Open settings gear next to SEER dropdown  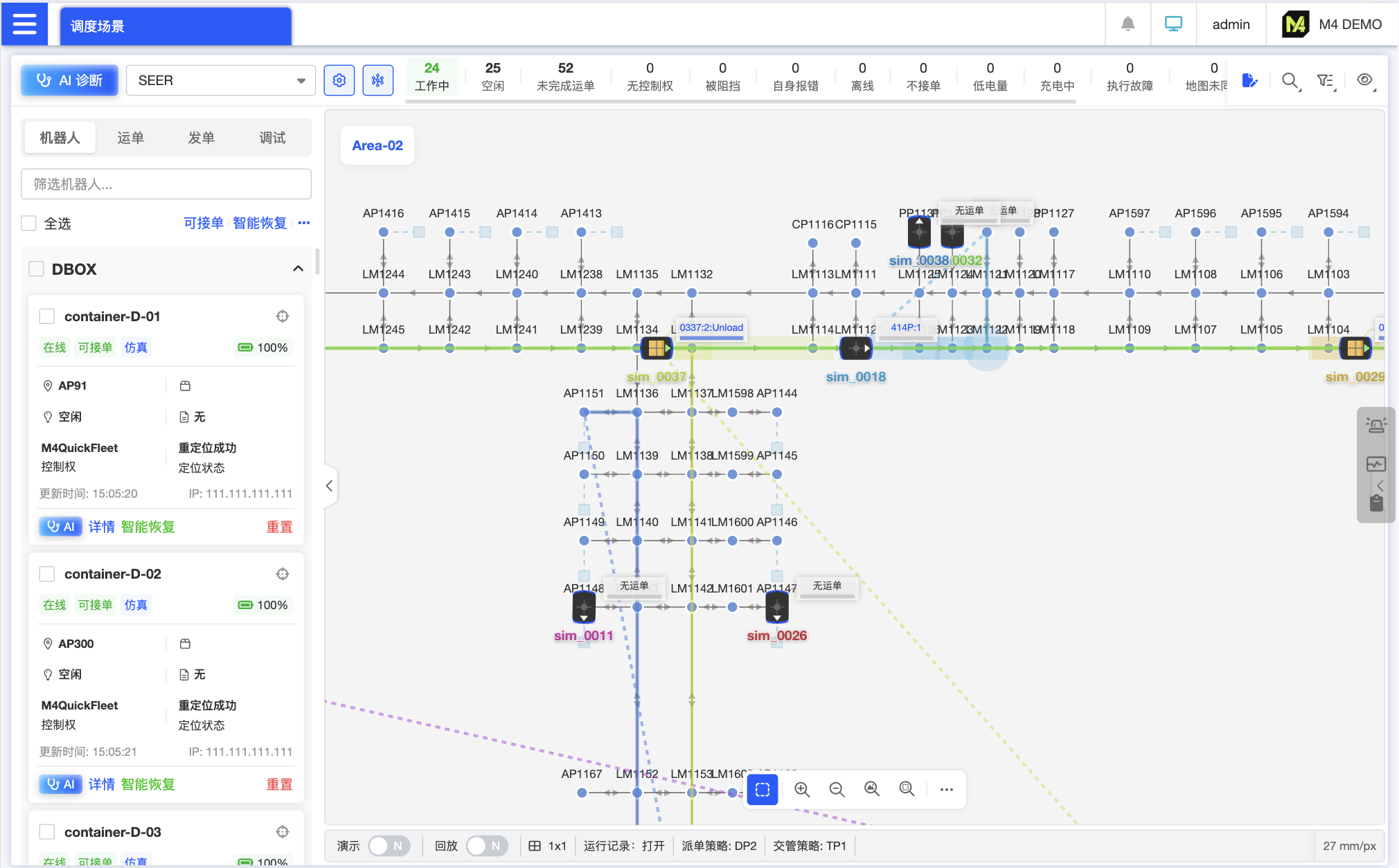click(x=339, y=80)
